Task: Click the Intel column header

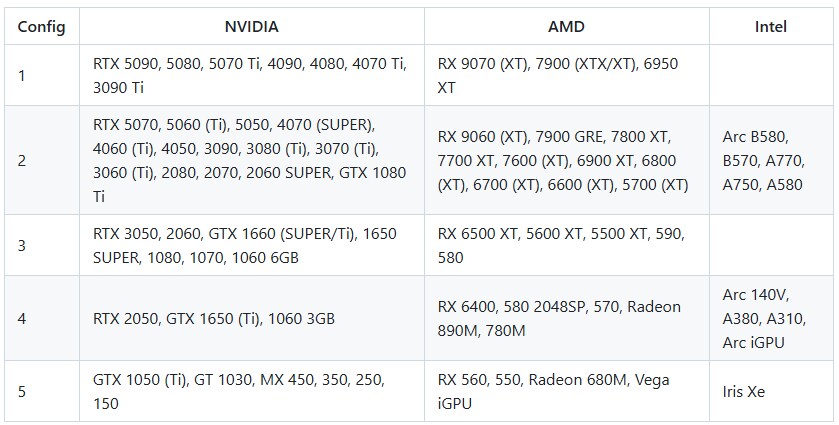Action: (770, 27)
